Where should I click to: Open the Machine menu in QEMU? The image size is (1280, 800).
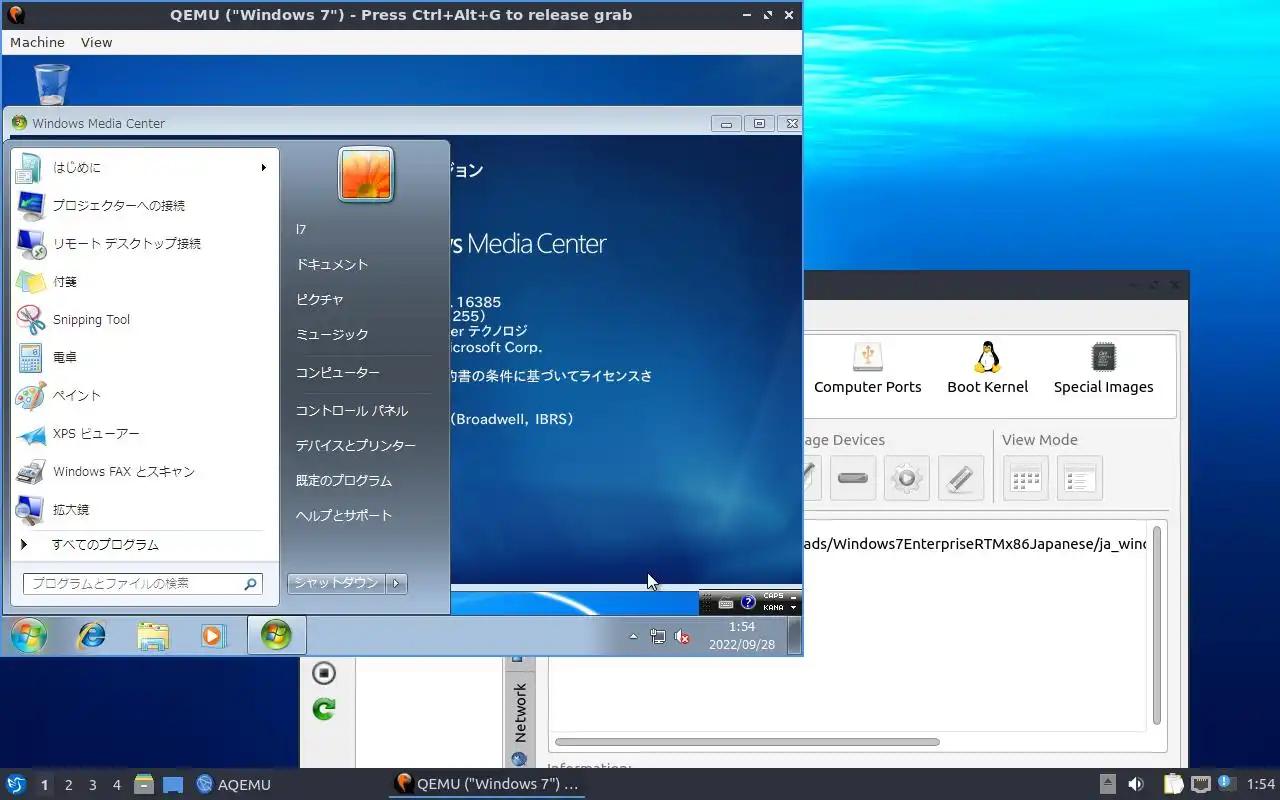37,42
